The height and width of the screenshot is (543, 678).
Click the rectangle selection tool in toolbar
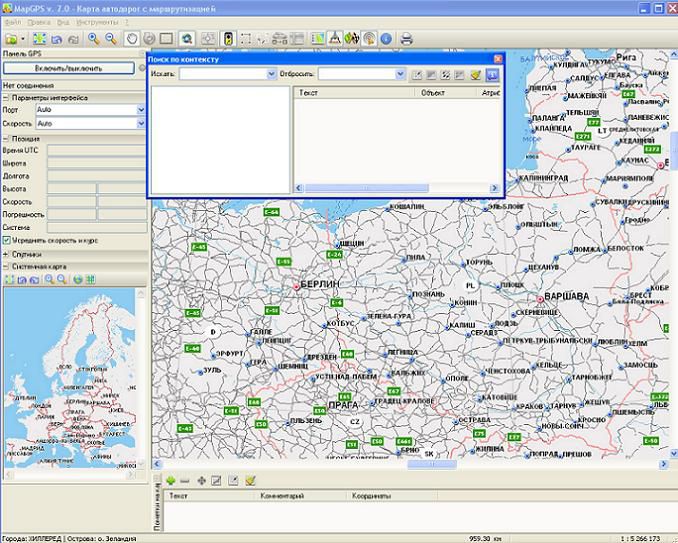point(166,39)
